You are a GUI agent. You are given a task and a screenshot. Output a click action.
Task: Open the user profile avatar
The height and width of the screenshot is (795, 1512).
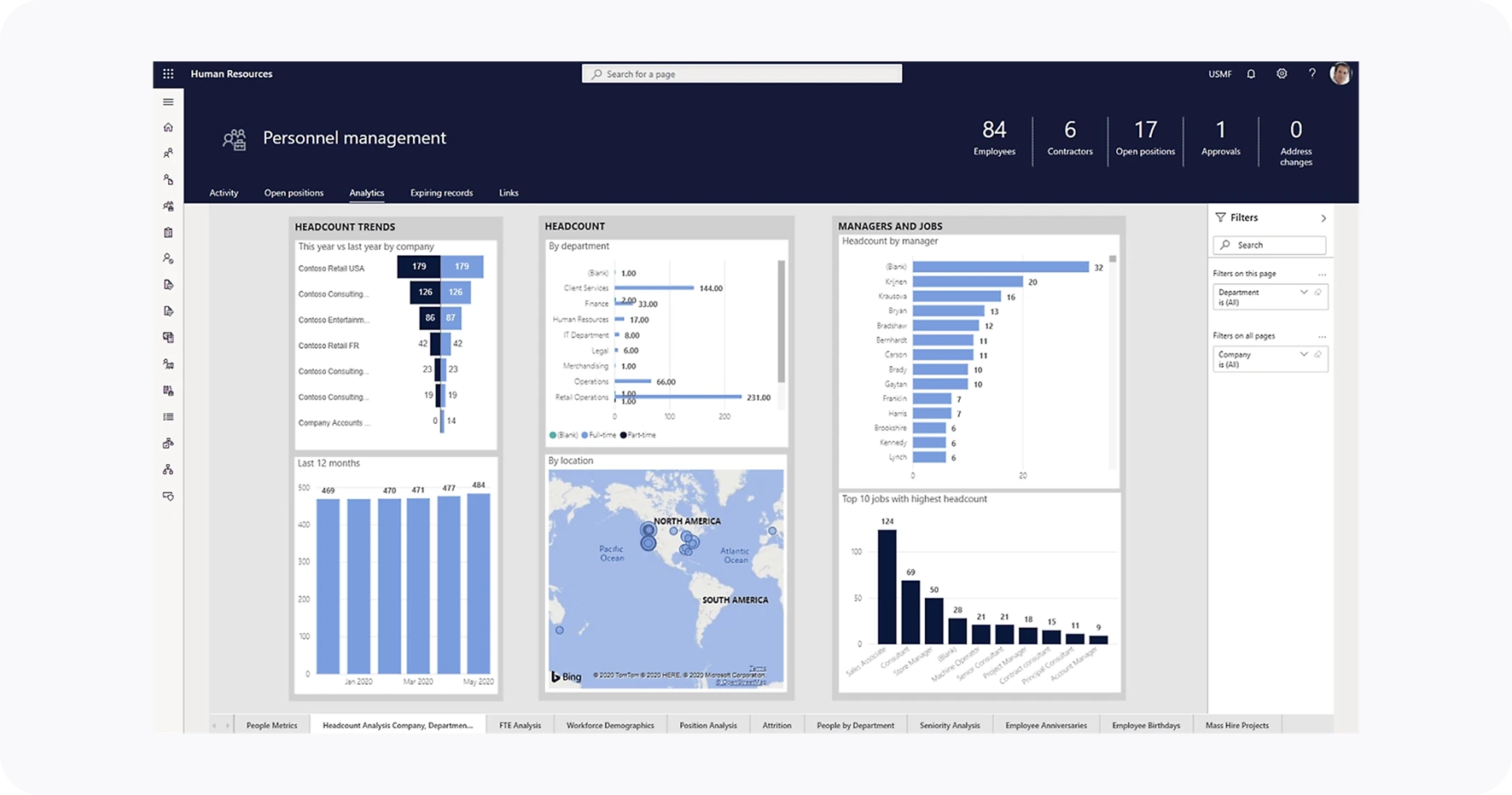click(1340, 74)
